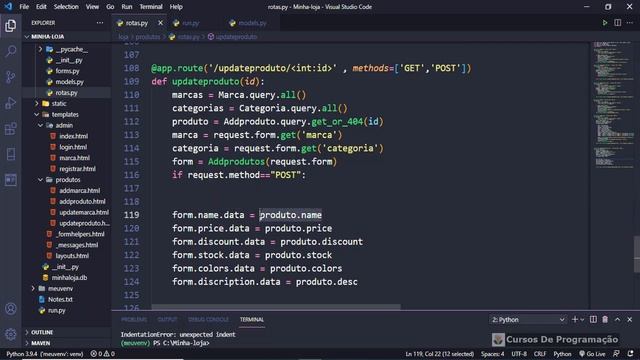Screen dimensions: 640x360
Task: Open new terminal launch profile dropdown arrow
Action: [x=582, y=320]
